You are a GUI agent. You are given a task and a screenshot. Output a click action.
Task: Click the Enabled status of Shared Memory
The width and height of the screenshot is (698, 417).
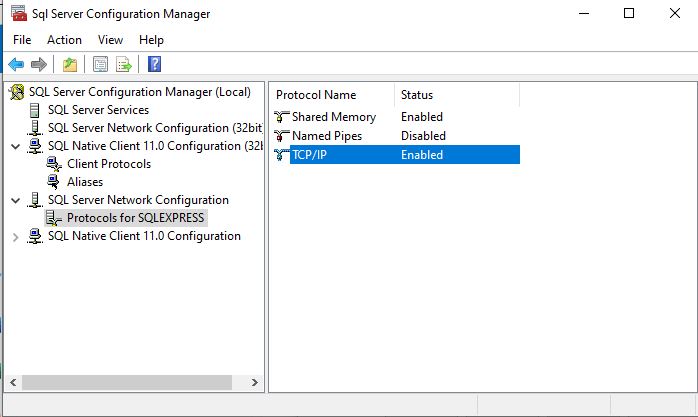[x=422, y=117]
